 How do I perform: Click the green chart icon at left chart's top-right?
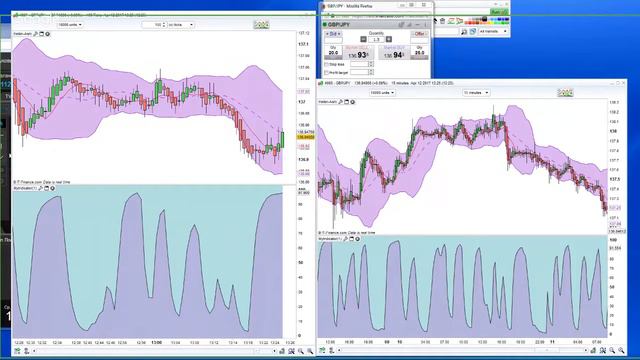tap(261, 25)
